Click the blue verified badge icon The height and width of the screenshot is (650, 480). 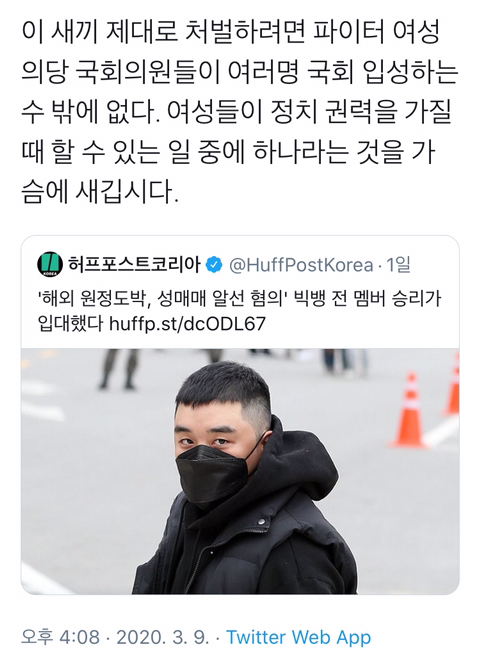tap(214, 264)
